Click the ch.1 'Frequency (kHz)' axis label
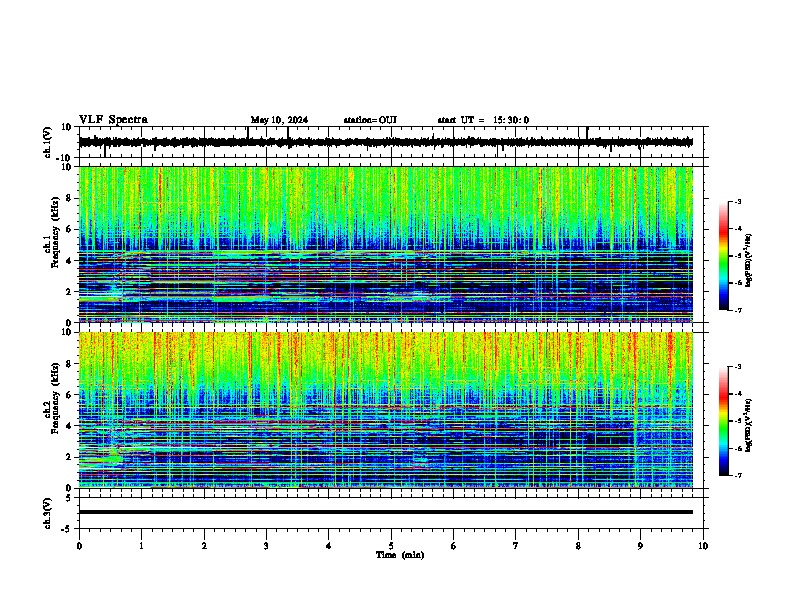Screen dimensions: 792x612 tap(55, 233)
